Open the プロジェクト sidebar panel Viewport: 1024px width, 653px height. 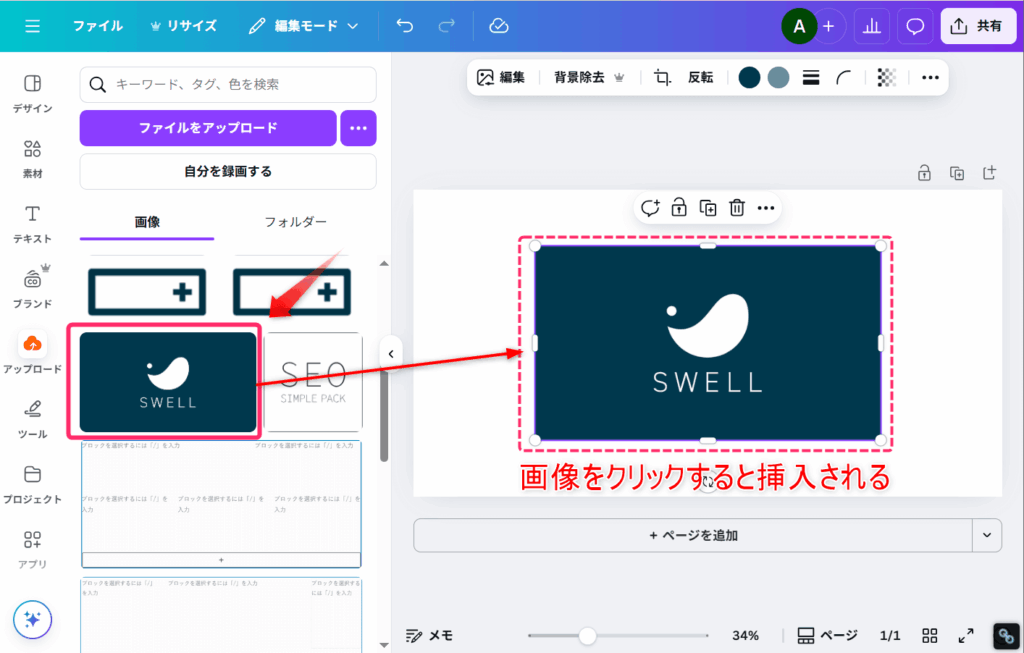[x=32, y=485]
